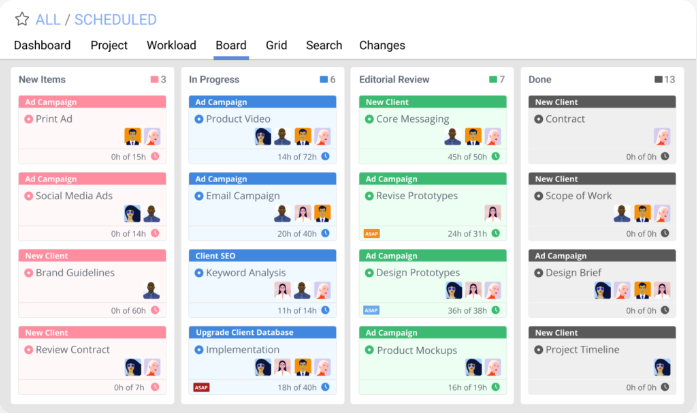This screenshot has height=413, width=697.
Task: Click the Design Prototypes status circle
Action: 369,273
